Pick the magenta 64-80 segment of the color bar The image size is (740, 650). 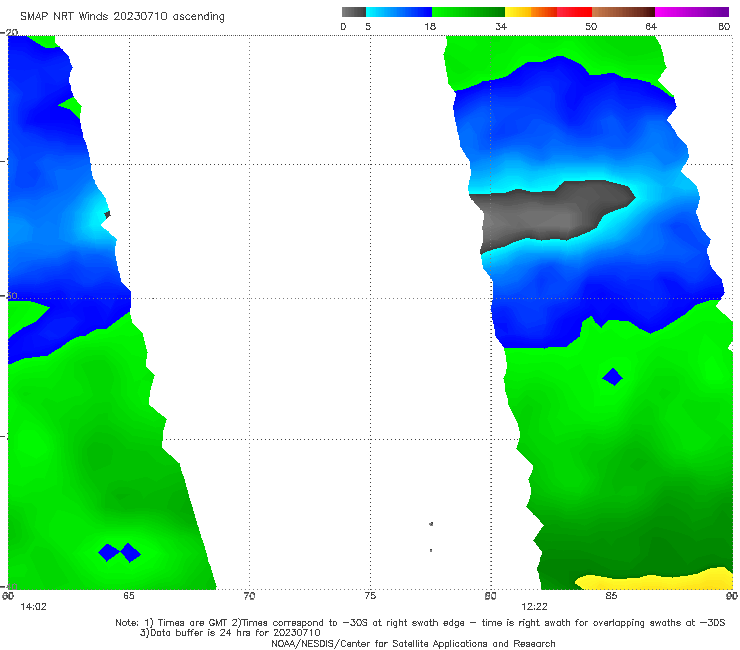tap(692, 12)
